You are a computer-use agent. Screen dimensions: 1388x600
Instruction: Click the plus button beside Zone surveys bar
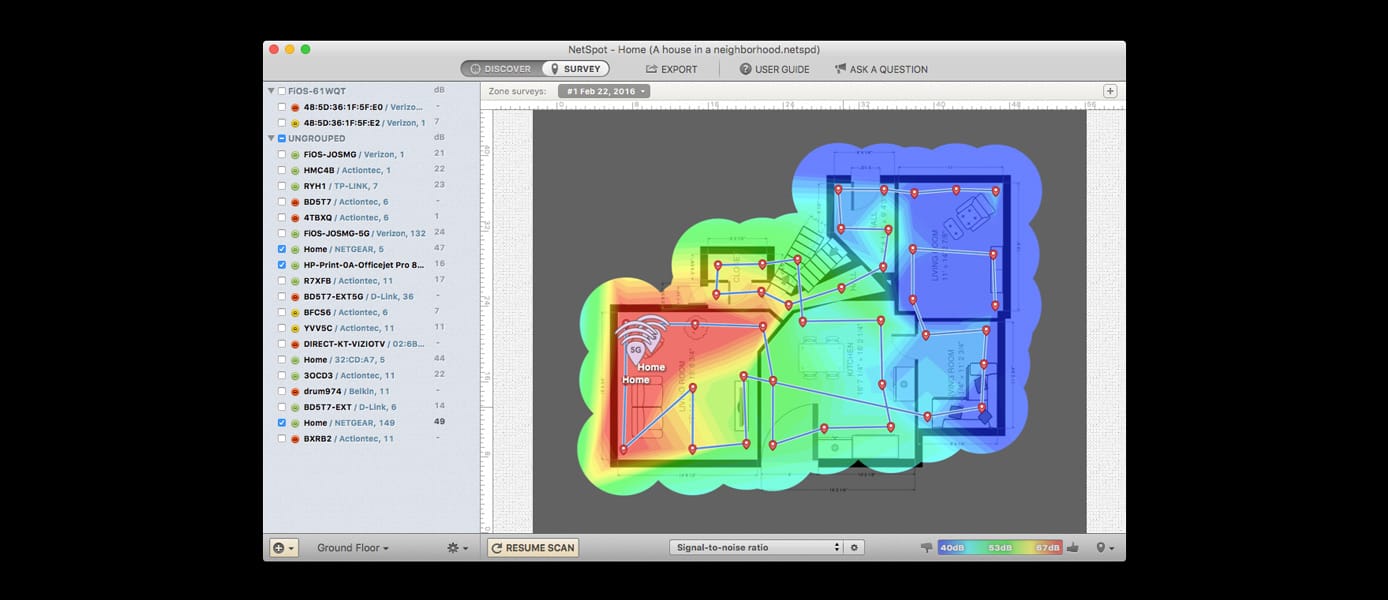click(1110, 91)
